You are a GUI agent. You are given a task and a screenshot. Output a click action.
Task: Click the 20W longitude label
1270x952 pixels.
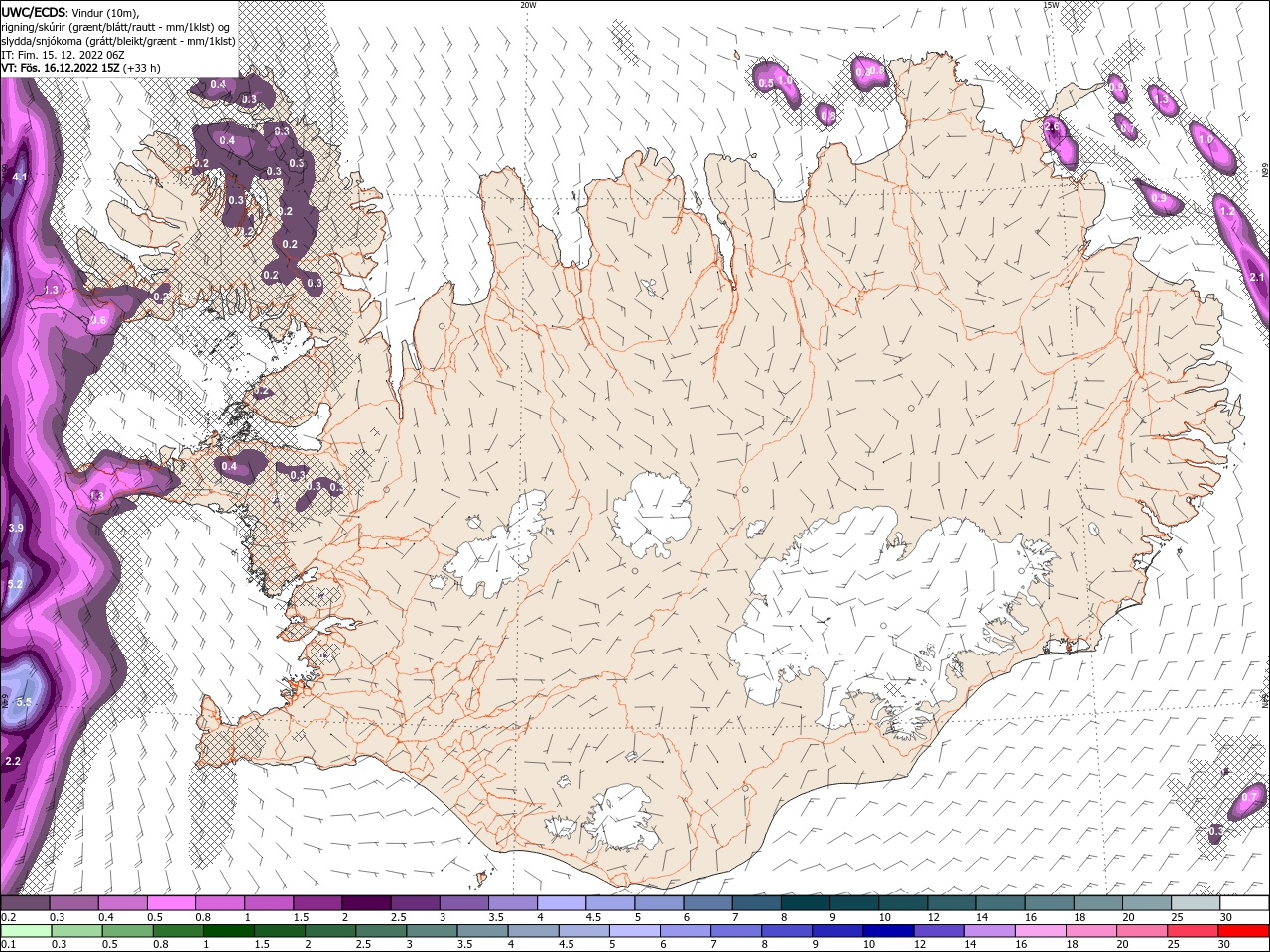click(528, 5)
